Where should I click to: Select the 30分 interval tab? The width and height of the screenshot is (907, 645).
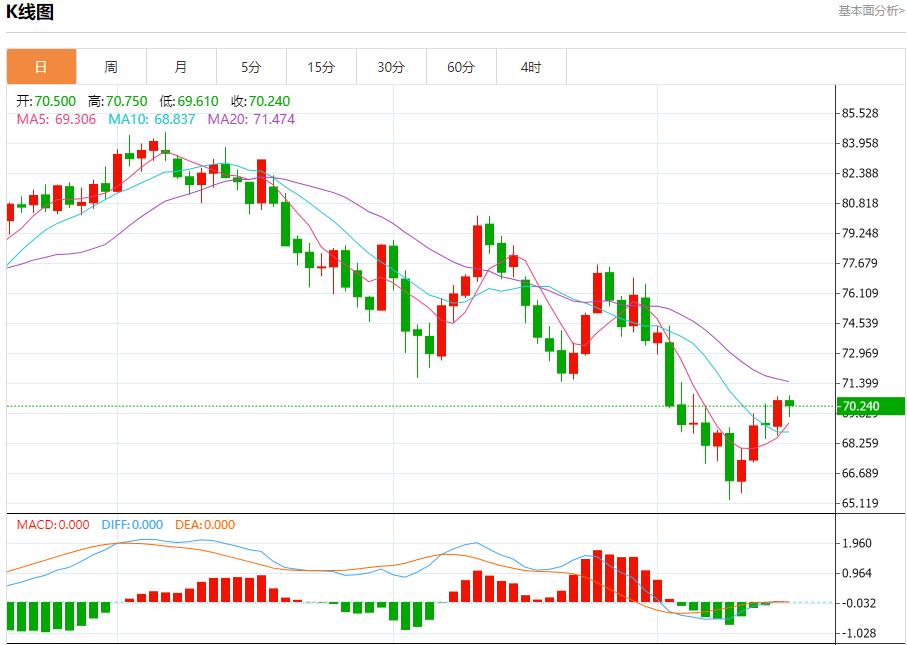[391, 67]
